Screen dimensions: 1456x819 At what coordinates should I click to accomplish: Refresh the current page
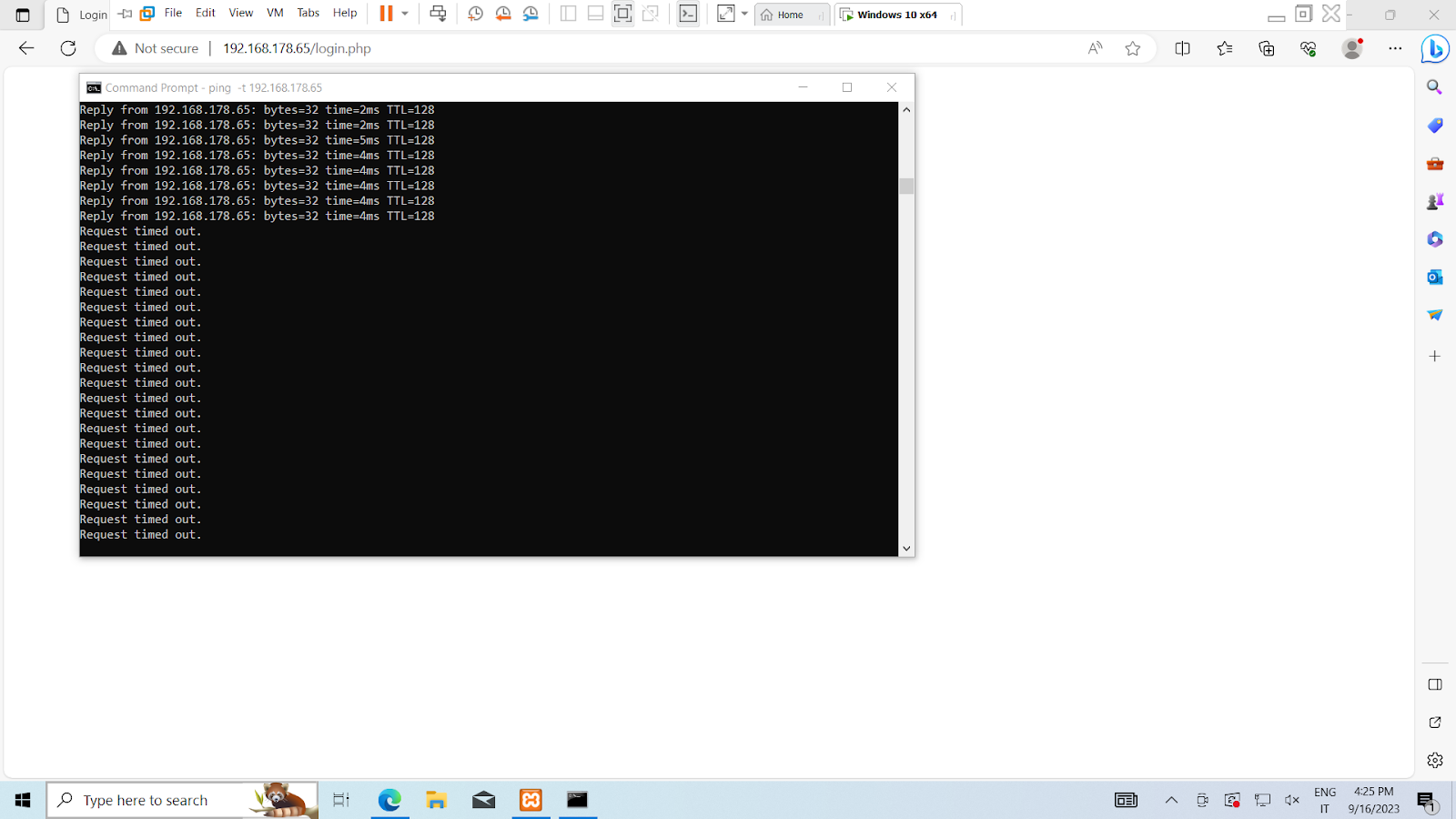68,48
